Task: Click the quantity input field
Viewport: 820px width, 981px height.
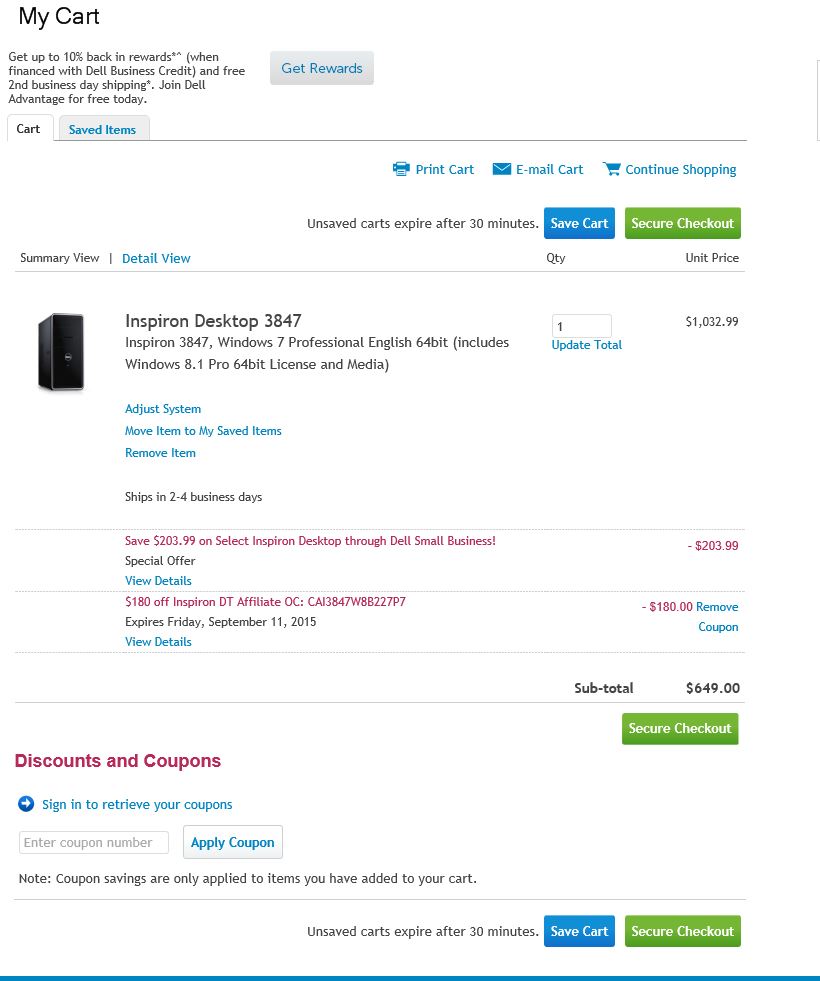Action: pos(582,326)
